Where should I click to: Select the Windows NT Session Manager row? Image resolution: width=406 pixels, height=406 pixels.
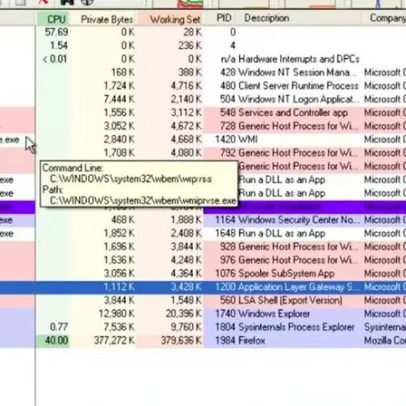[203, 72]
